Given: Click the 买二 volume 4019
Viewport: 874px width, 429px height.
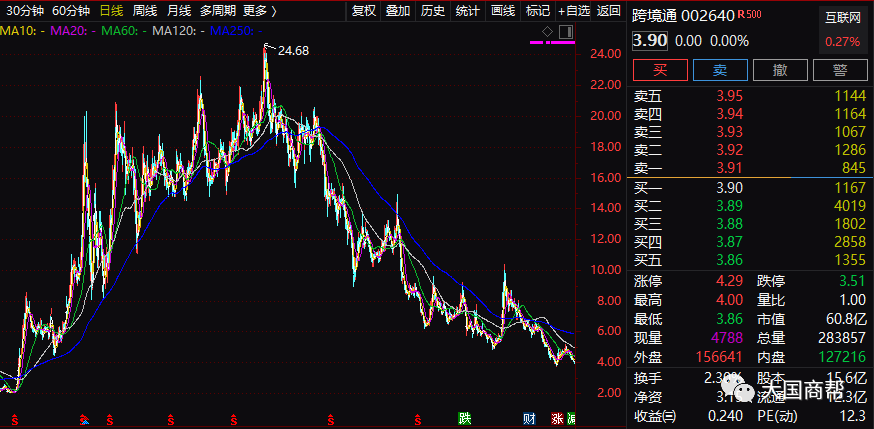Looking at the screenshot, I should click(x=852, y=206).
